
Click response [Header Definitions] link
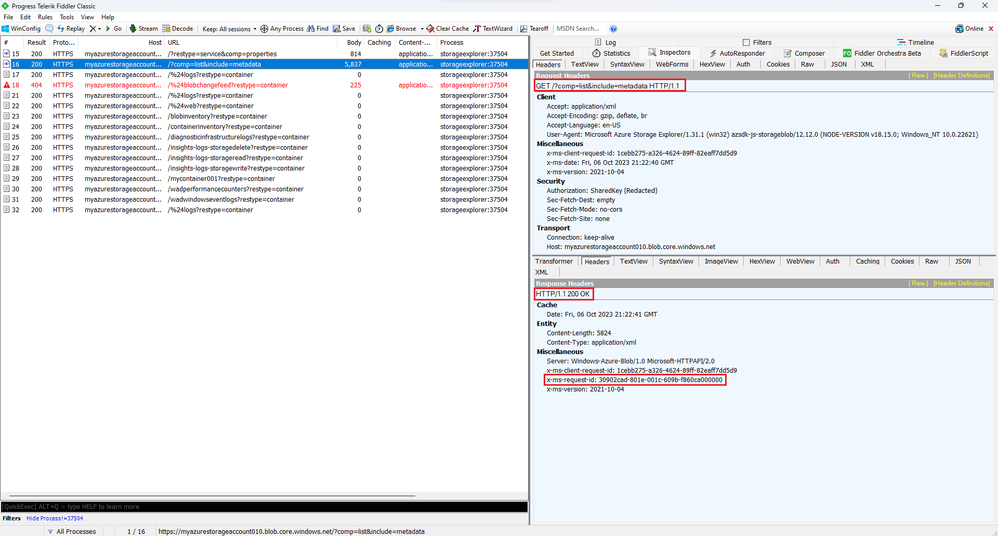point(962,283)
